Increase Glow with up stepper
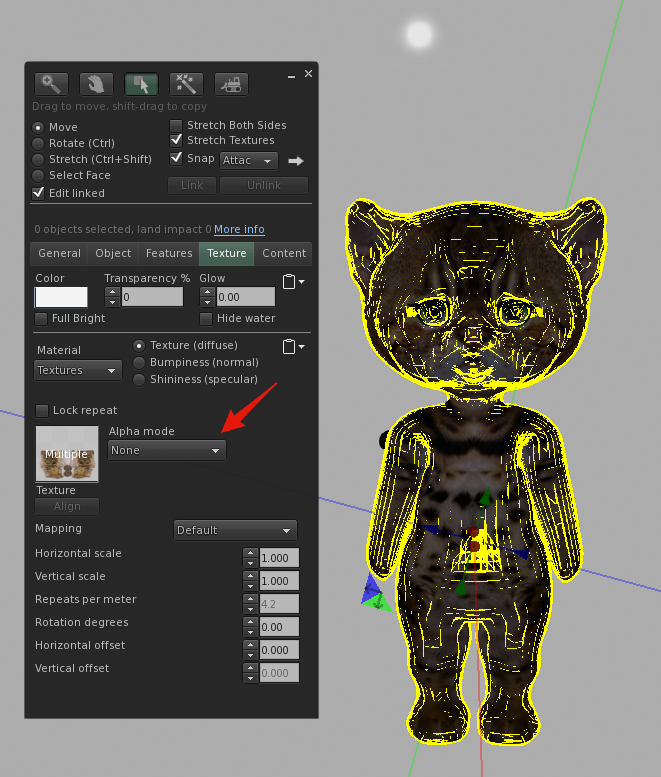The height and width of the screenshot is (777, 661). [208, 292]
